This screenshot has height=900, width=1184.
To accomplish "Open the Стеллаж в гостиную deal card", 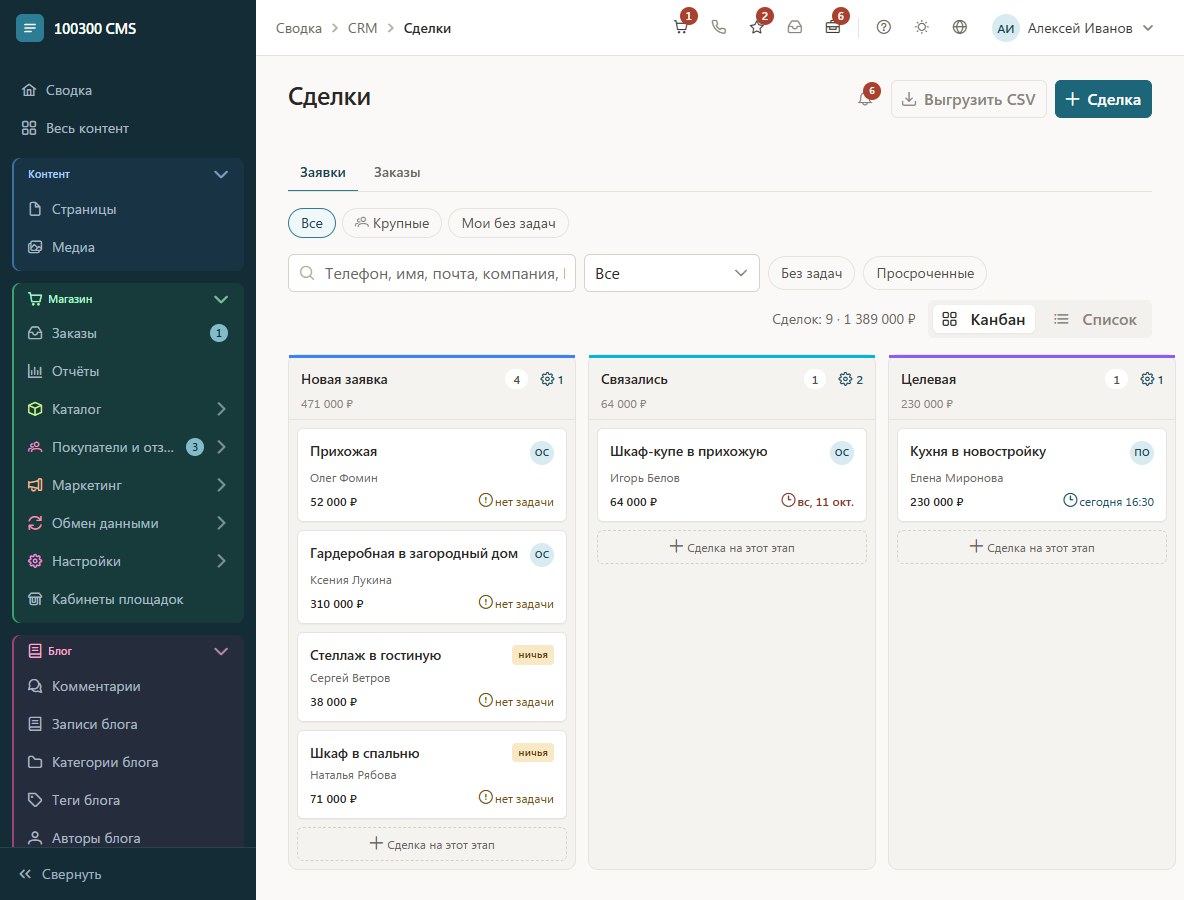I will click(x=432, y=677).
